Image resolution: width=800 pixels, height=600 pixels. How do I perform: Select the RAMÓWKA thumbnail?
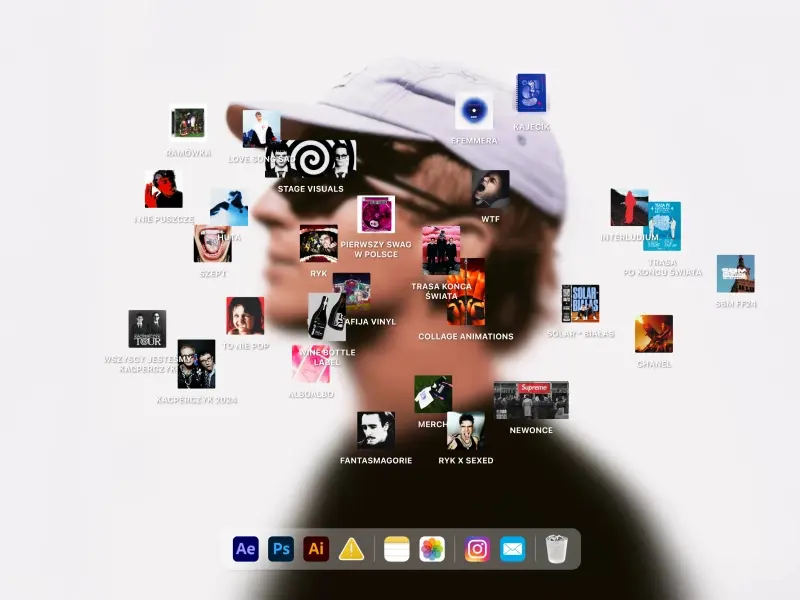pos(188,123)
